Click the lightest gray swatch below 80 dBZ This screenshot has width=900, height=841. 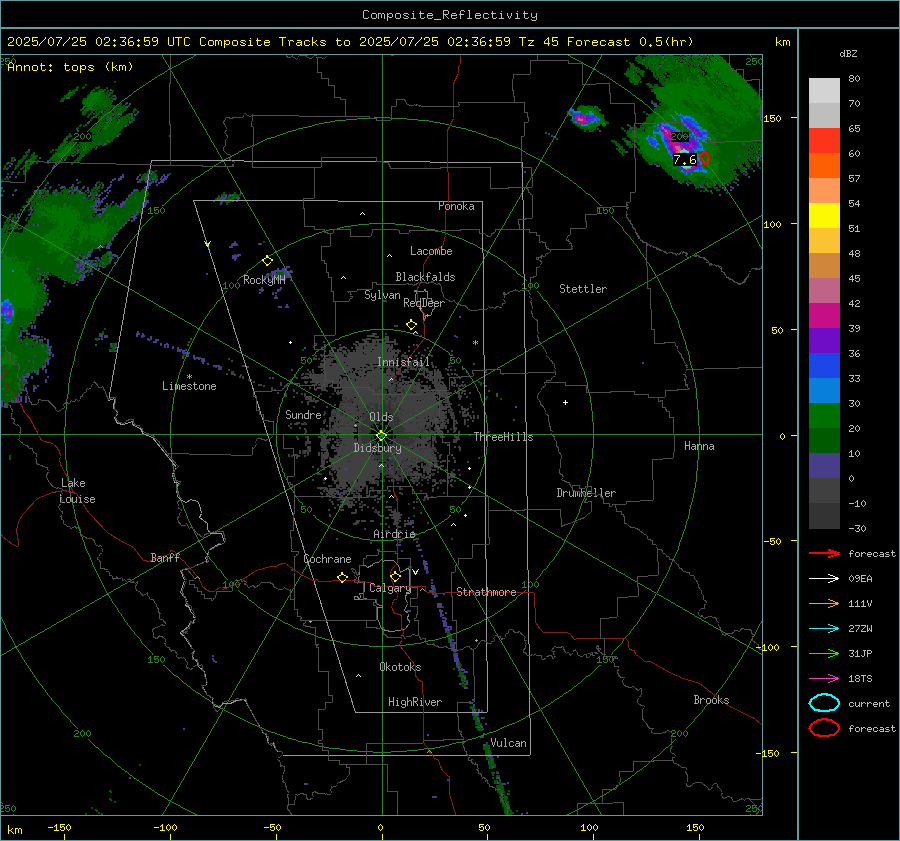[824, 91]
